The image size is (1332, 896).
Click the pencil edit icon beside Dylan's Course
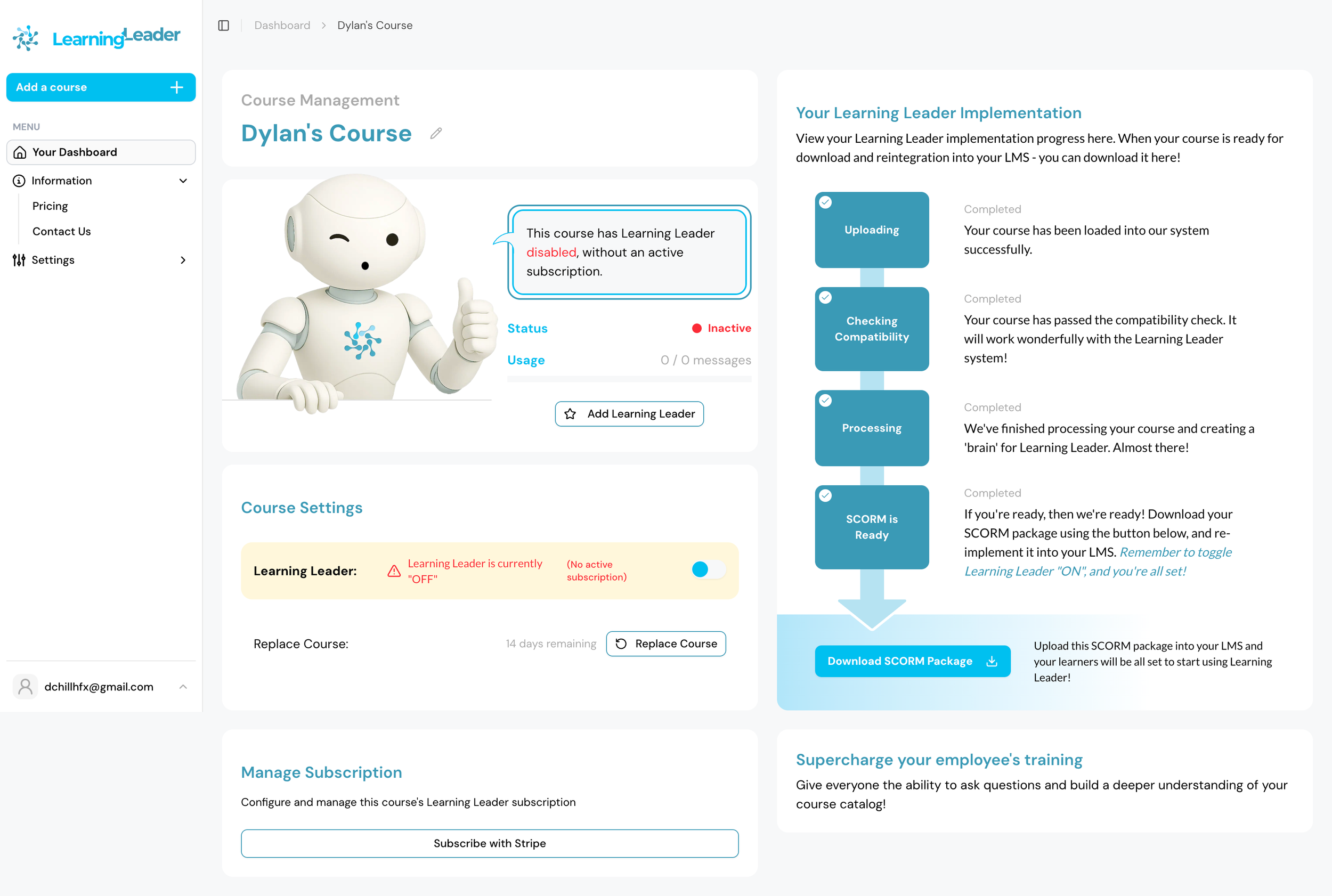coord(436,133)
